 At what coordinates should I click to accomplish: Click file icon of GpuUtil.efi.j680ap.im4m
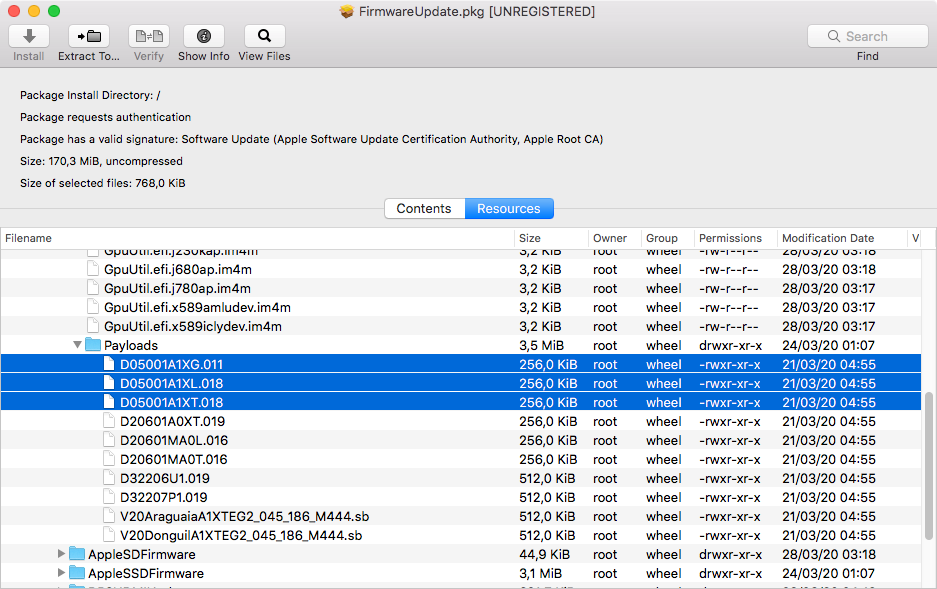click(93, 269)
